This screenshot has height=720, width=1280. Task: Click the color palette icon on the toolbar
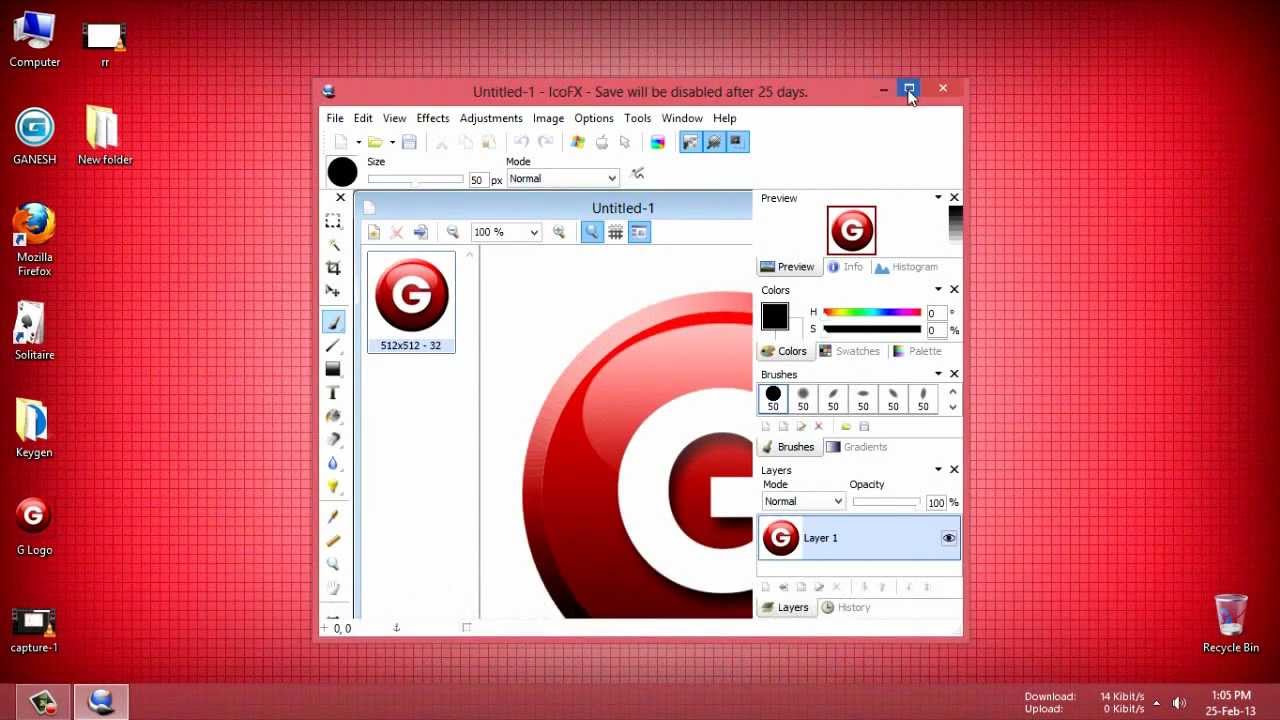(659, 141)
